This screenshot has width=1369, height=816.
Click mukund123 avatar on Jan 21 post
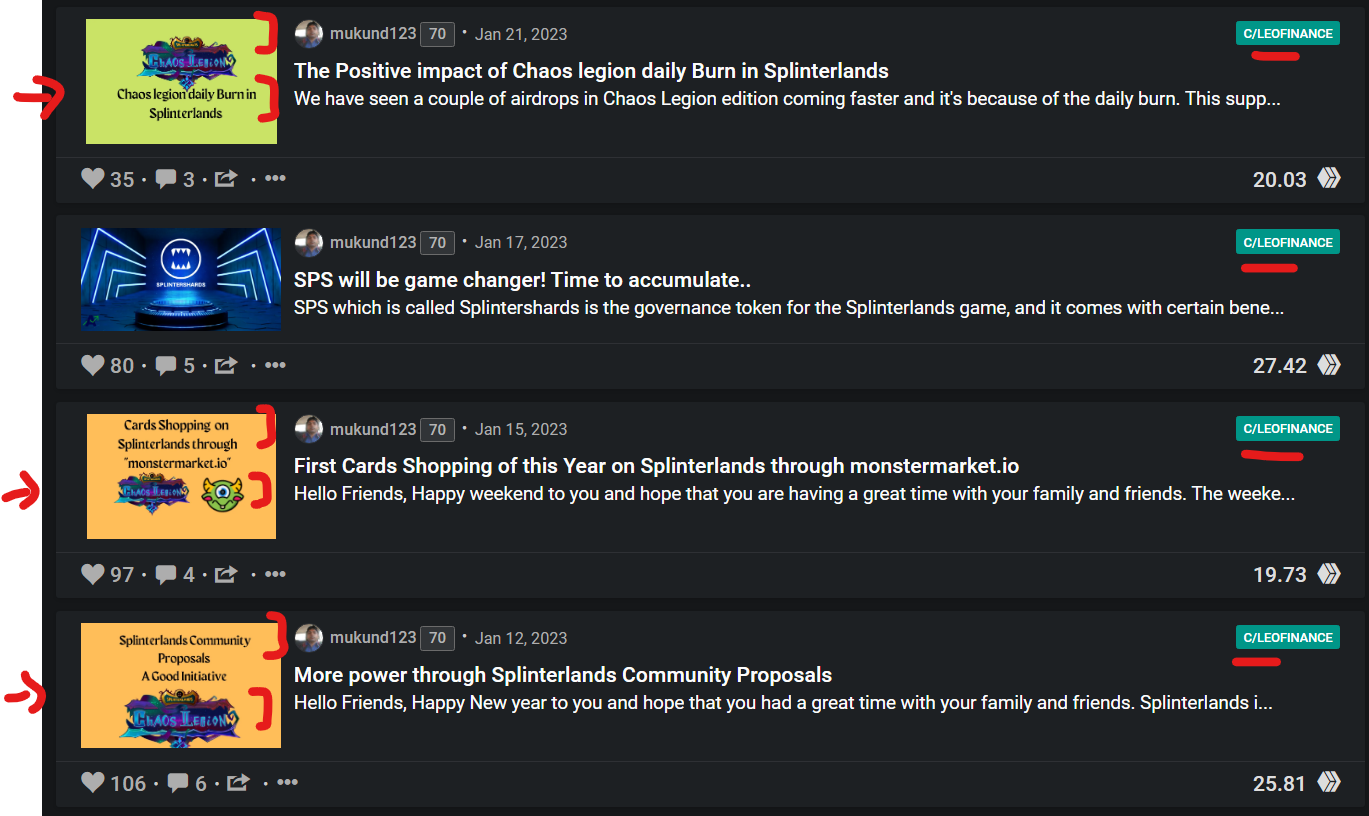click(309, 34)
